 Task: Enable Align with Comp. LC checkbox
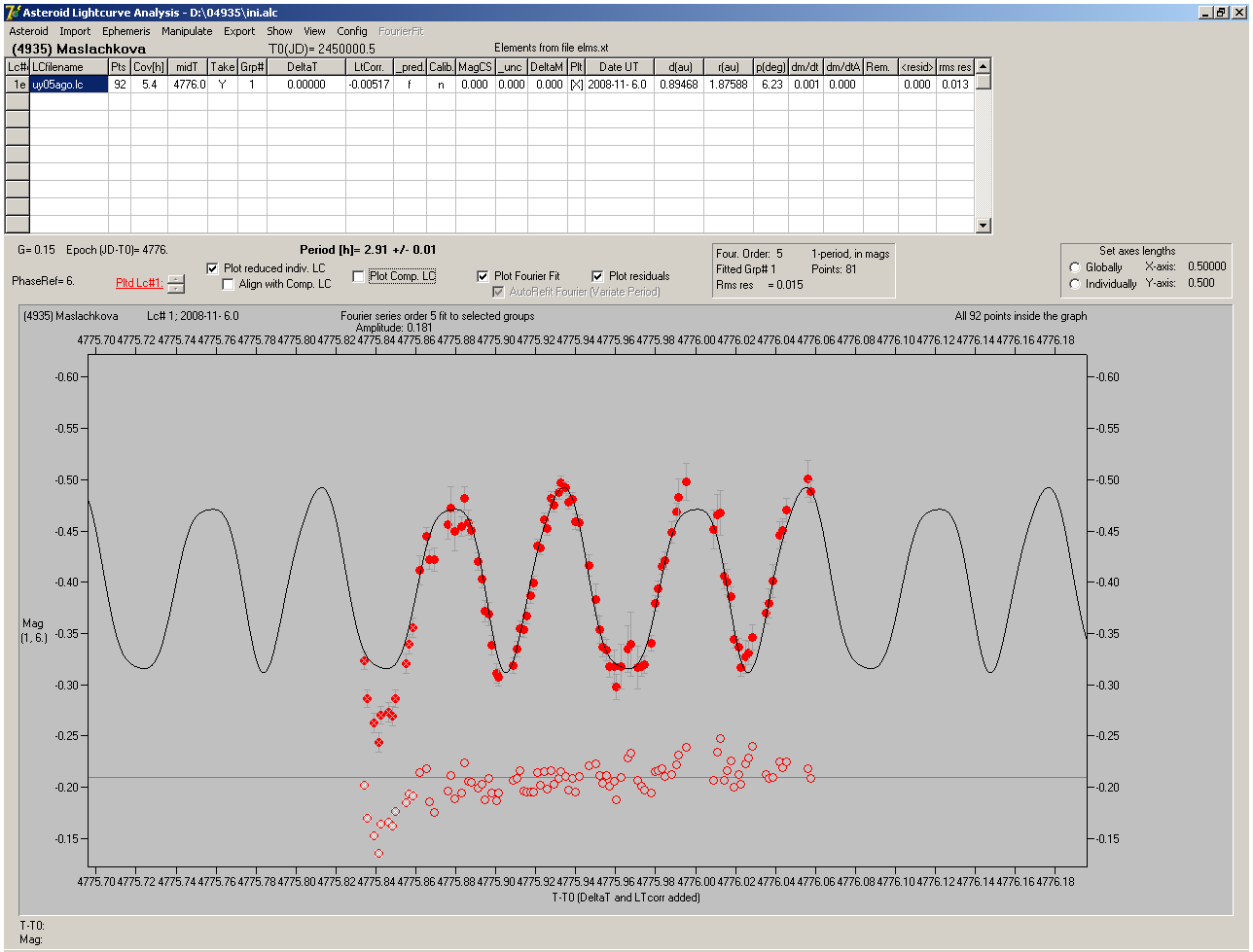pyautogui.click(x=229, y=284)
